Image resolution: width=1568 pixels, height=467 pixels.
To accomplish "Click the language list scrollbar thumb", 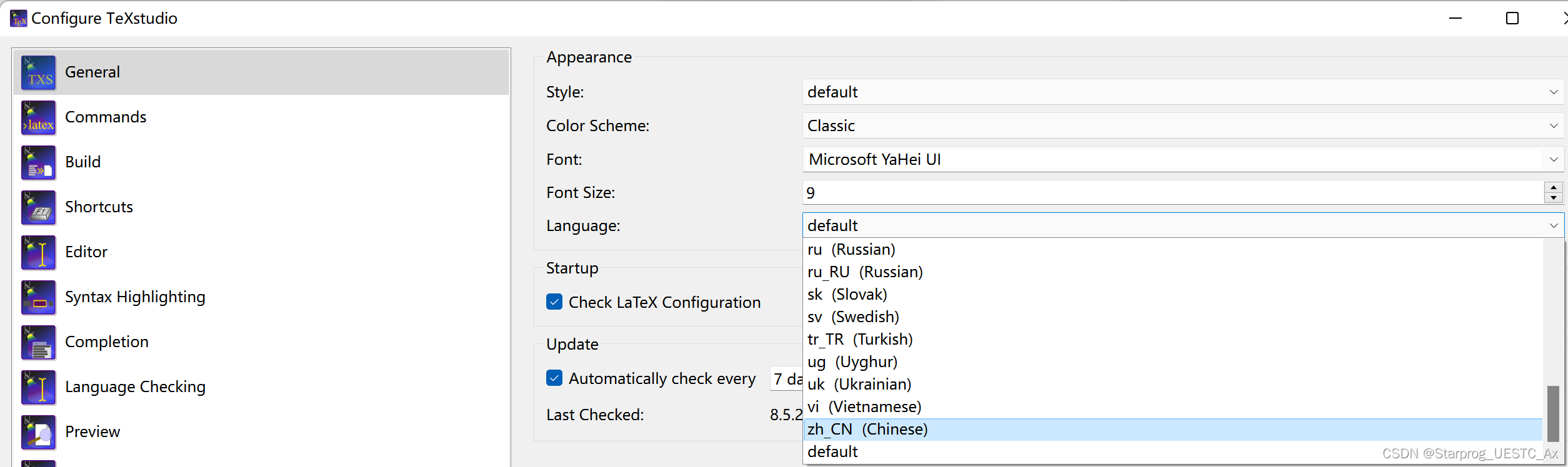I will pyautogui.click(x=1553, y=414).
